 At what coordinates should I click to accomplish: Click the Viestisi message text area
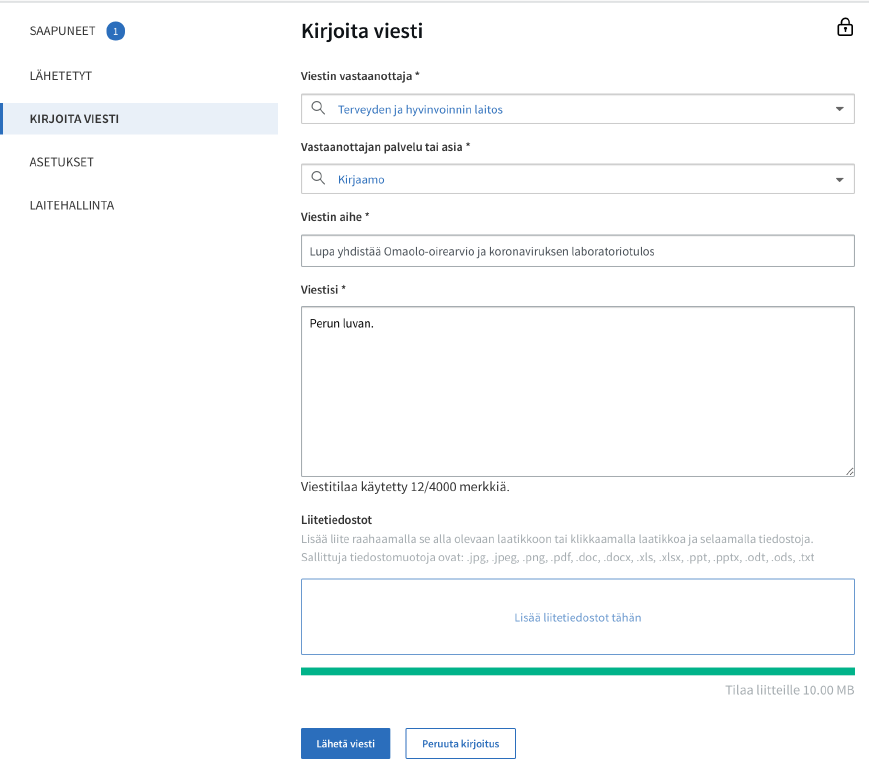coord(578,390)
